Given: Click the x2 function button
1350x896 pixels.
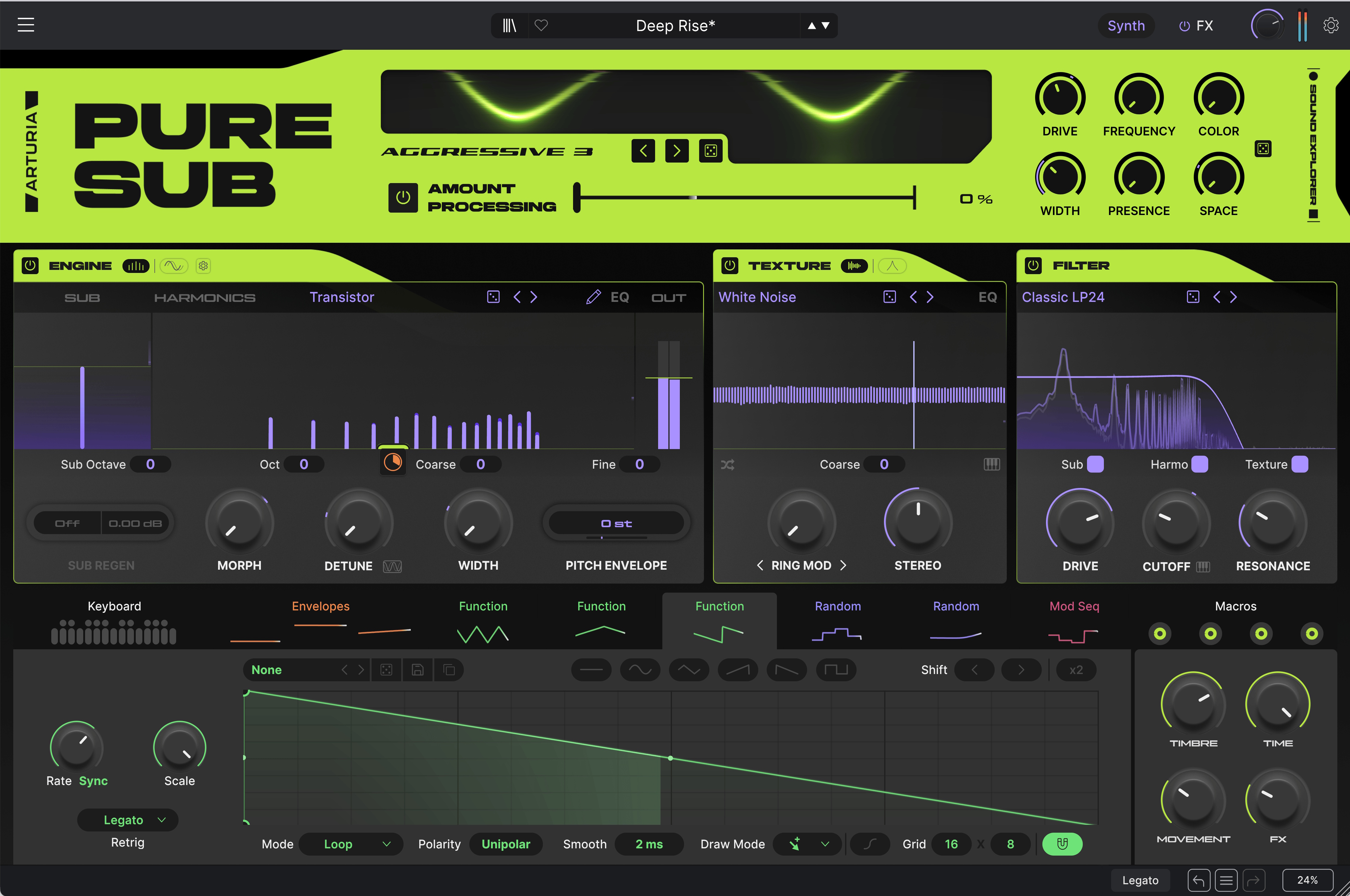Looking at the screenshot, I should pos(1076,670).
